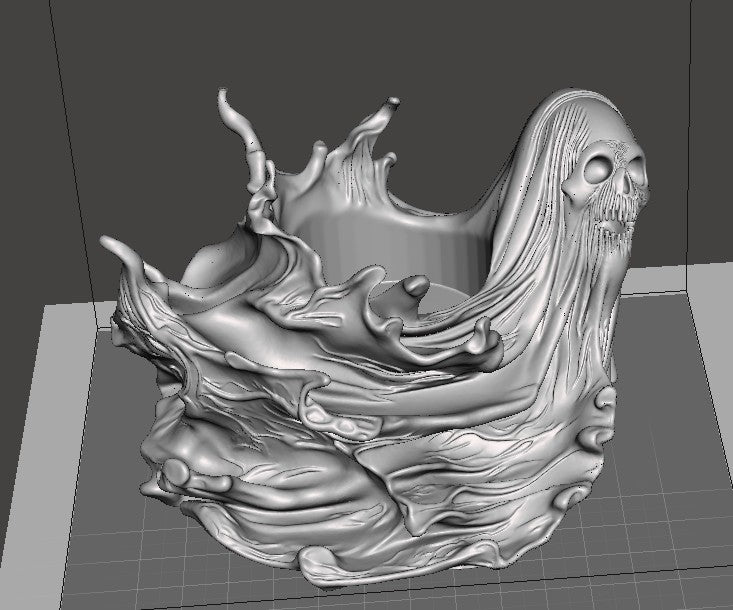
Task: Click the skull's cheekbone below eye socket
Action: point(577,189)
